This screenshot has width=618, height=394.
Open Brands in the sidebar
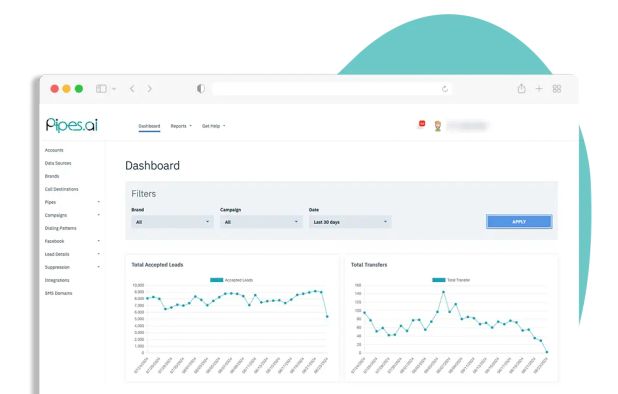[52, 176]
